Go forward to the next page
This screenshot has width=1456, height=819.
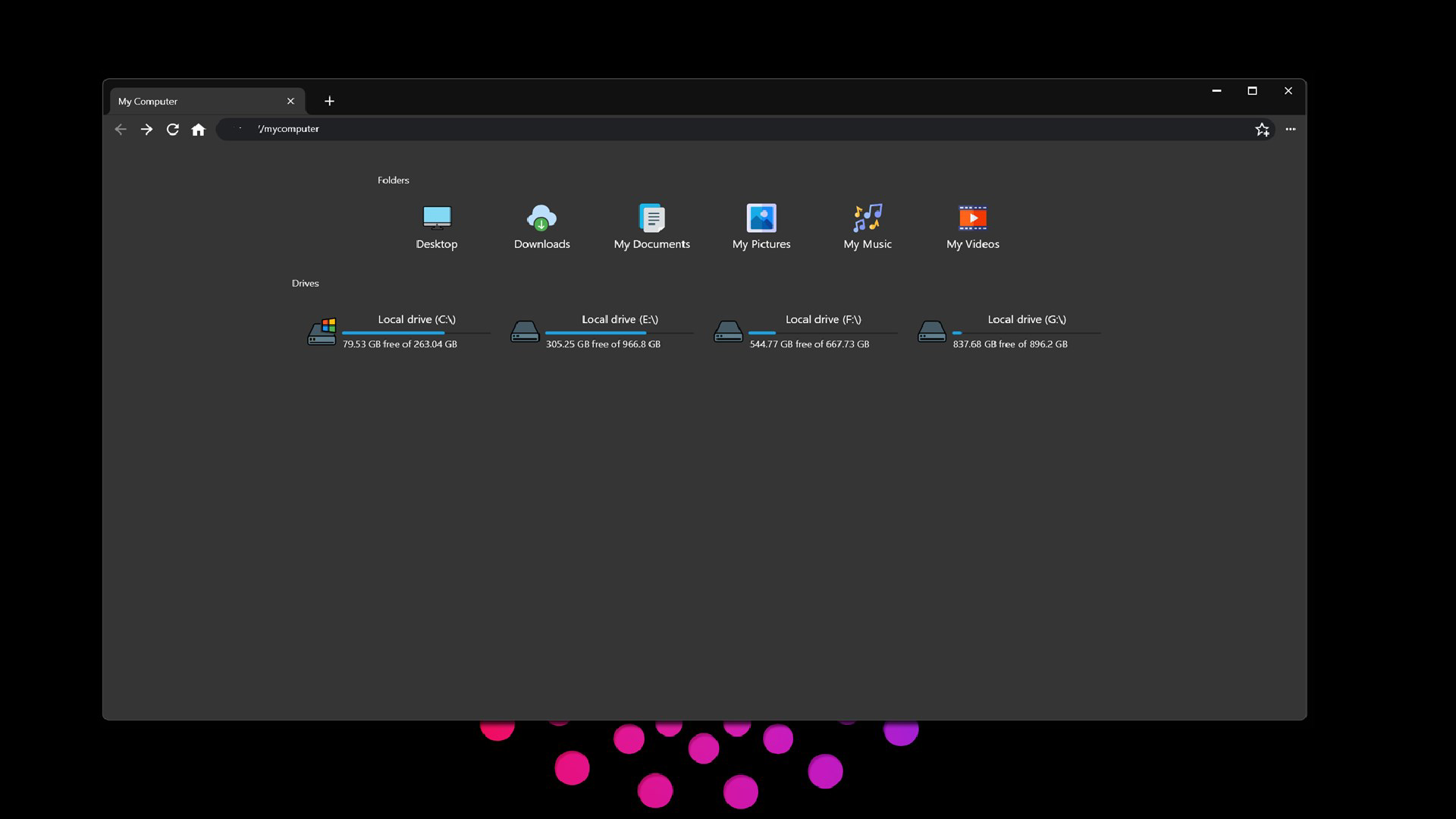click(x=146, y=129)
